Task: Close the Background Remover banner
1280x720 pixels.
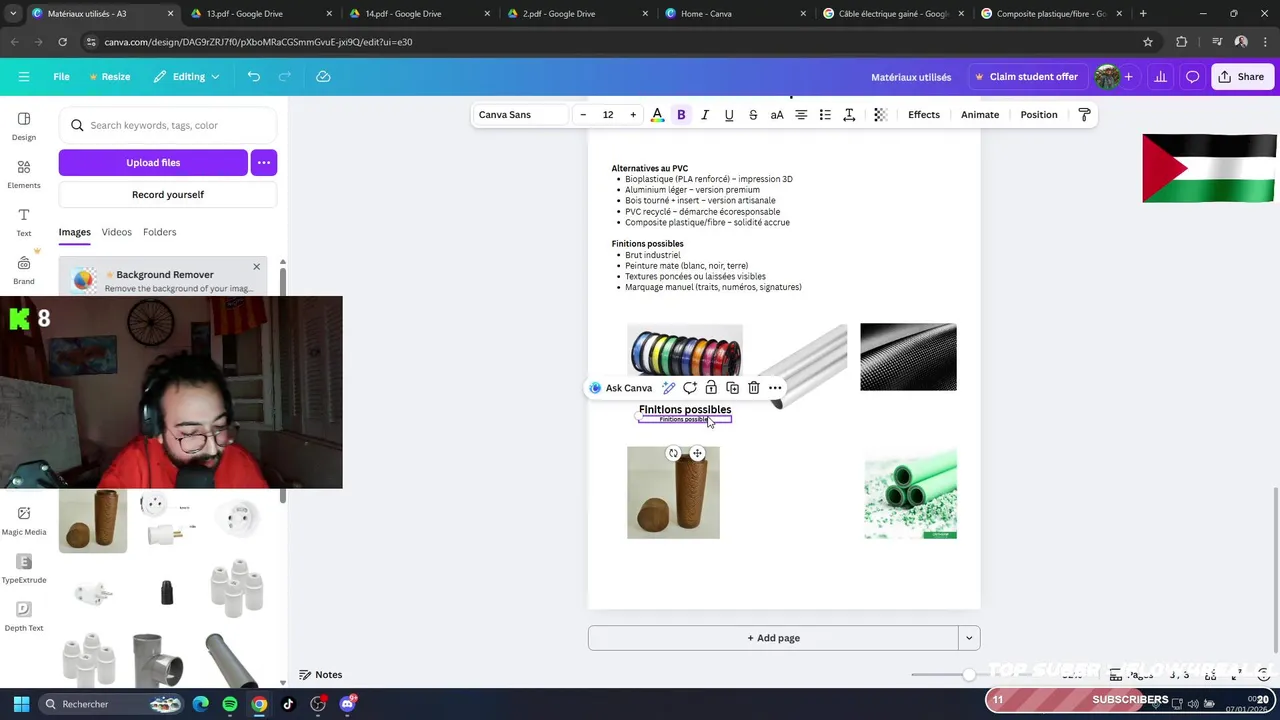Action: pyautogui.click(x=256, y=267)
